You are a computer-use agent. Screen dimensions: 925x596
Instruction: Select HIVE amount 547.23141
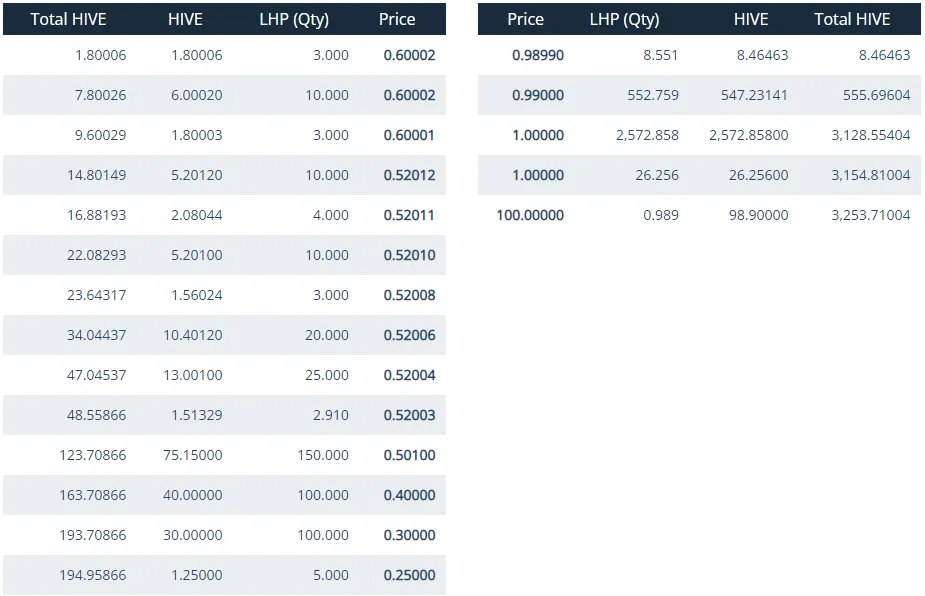tap(754, 95)
